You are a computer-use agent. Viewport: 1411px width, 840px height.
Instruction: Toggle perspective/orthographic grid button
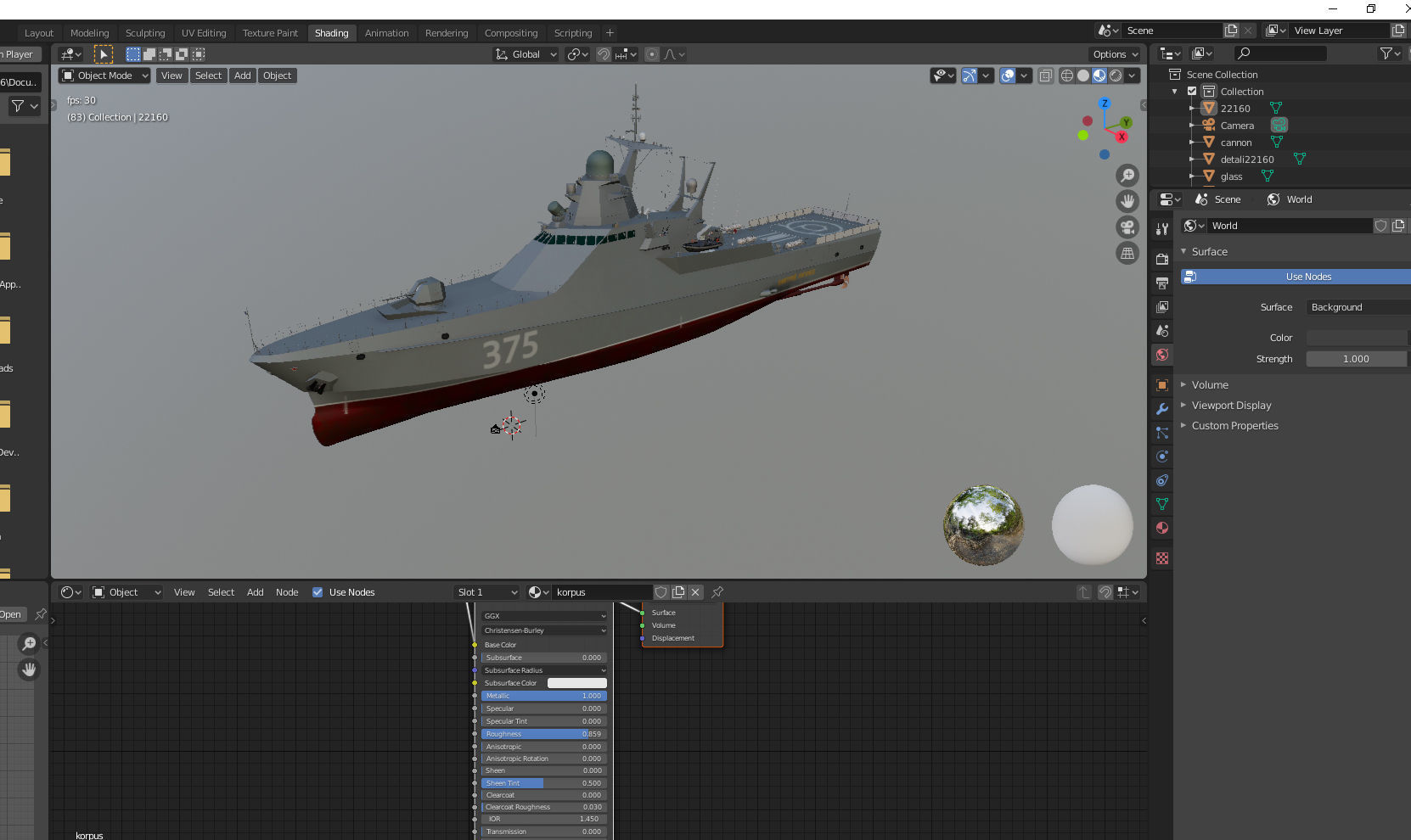pos(1127,253)
